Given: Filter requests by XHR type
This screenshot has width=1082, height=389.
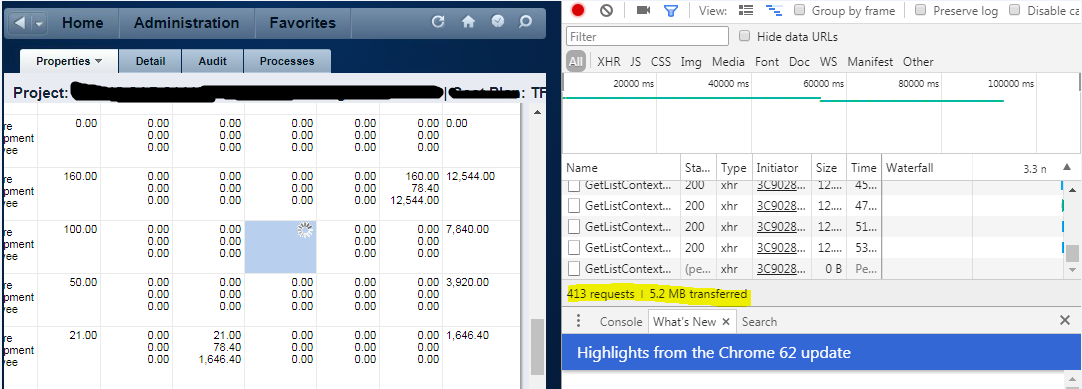Looking at the screenshot, I should pos(609,61).
